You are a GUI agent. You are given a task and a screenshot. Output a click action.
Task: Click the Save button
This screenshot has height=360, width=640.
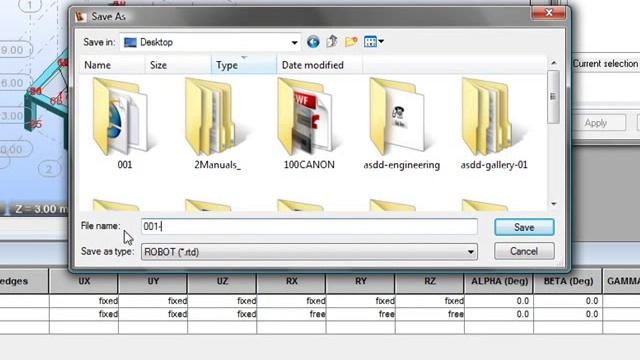pos(524,227)
